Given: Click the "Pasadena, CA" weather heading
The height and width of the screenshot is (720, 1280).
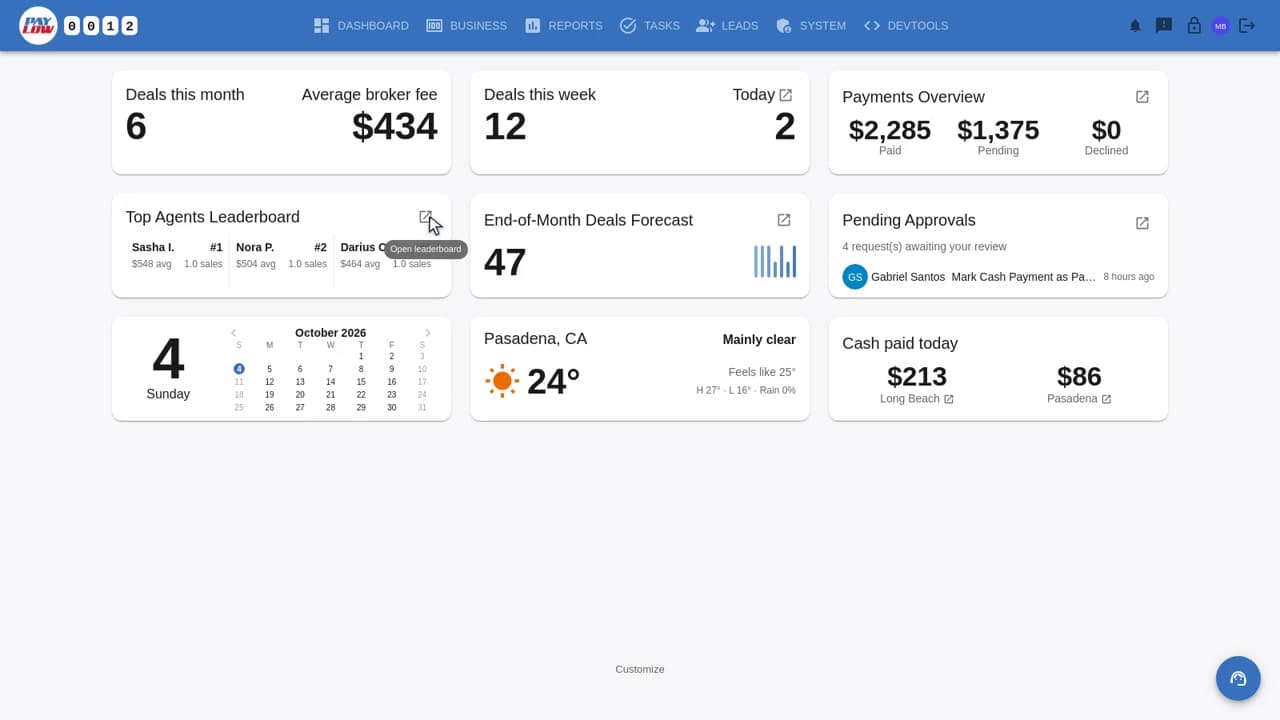Looking at the screenshot, I should [x=536, y=339].
